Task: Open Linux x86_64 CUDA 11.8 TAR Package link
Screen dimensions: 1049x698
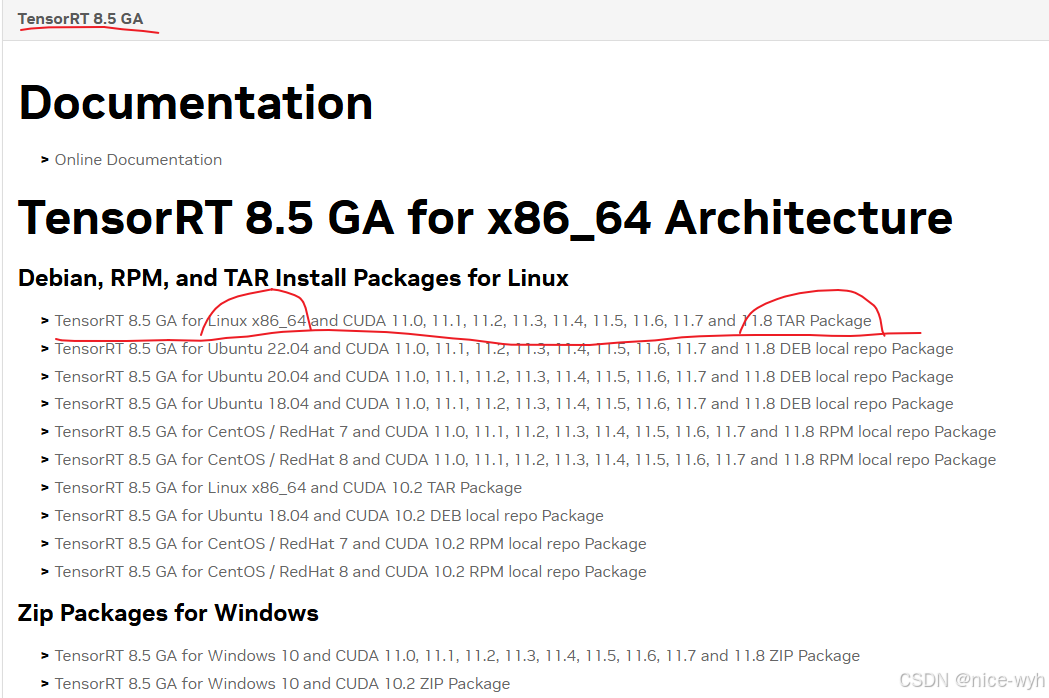Action: (x=463, y=321)
